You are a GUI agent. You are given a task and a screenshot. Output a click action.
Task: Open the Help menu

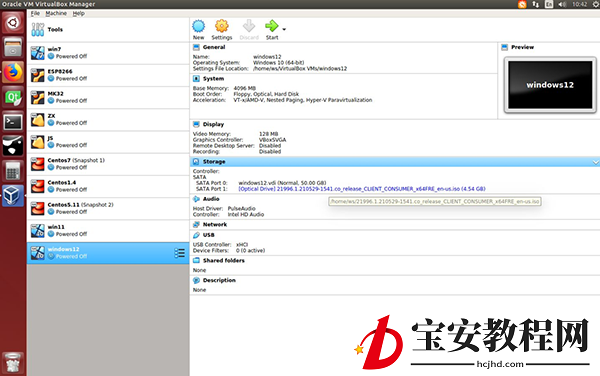(x=78, y=13)
